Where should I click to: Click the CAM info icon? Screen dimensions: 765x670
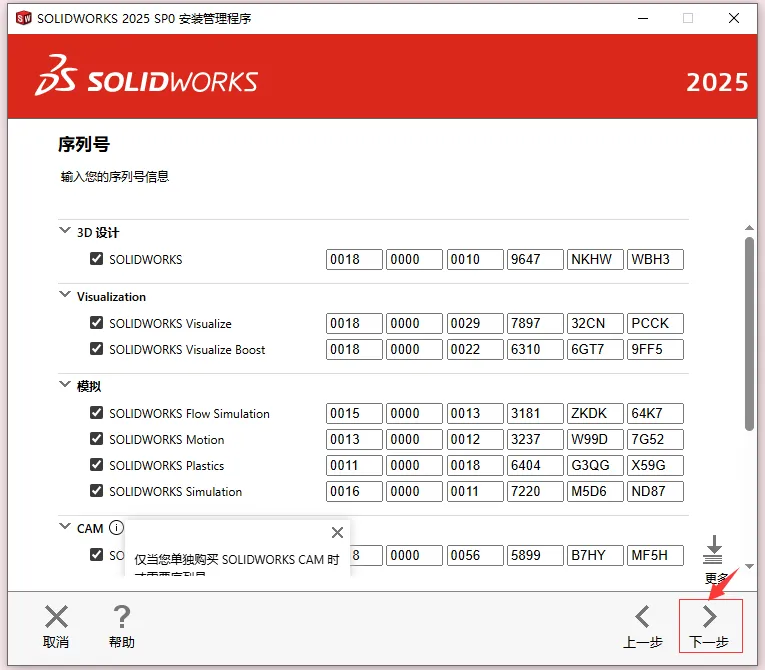[116, 528]
